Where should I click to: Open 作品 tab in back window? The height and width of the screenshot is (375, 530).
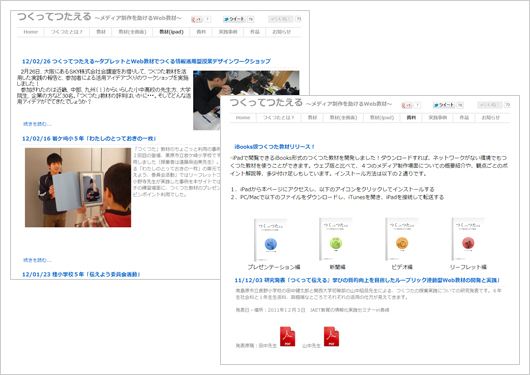pyautogui.click(x=255, y=32)
